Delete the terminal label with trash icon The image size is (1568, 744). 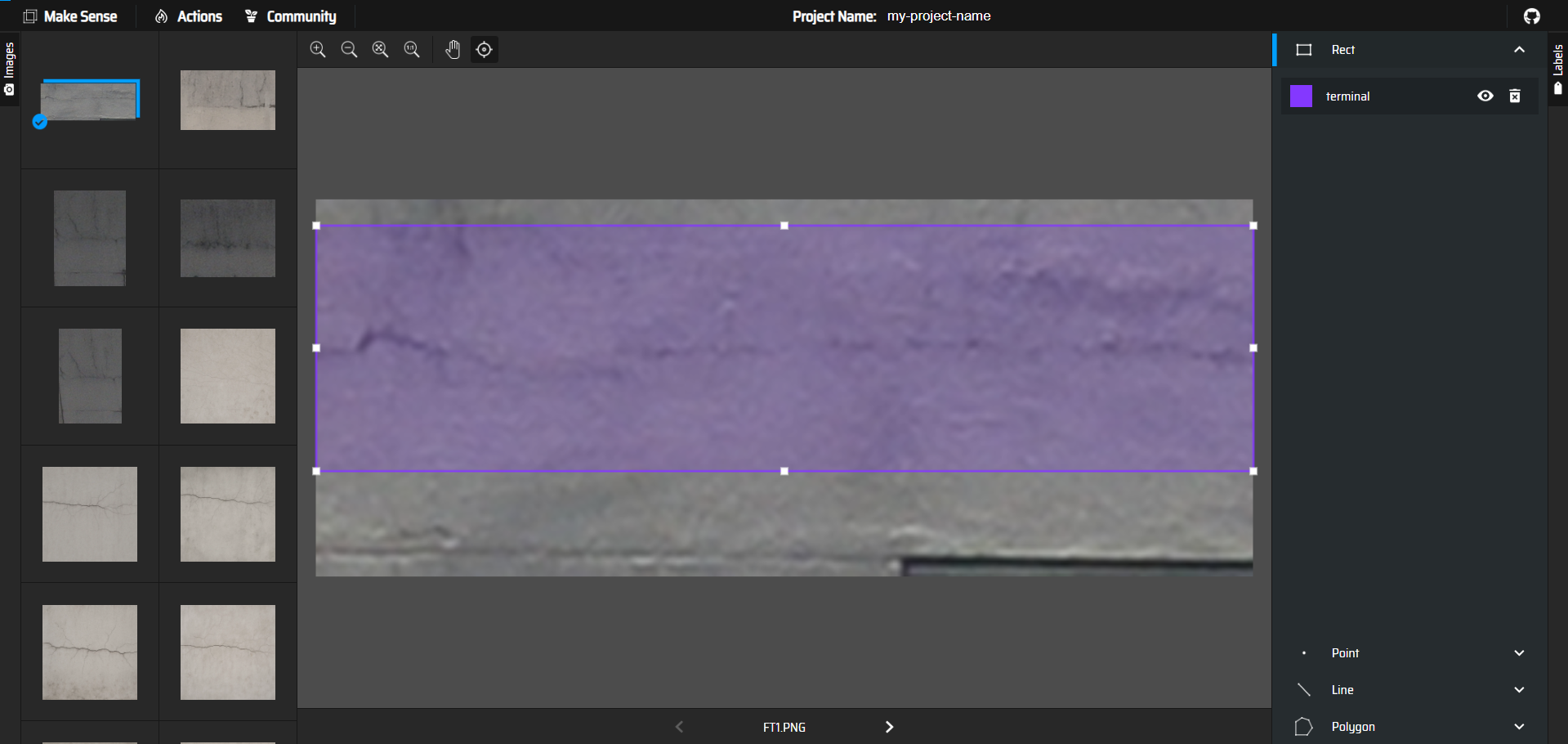1515,96
